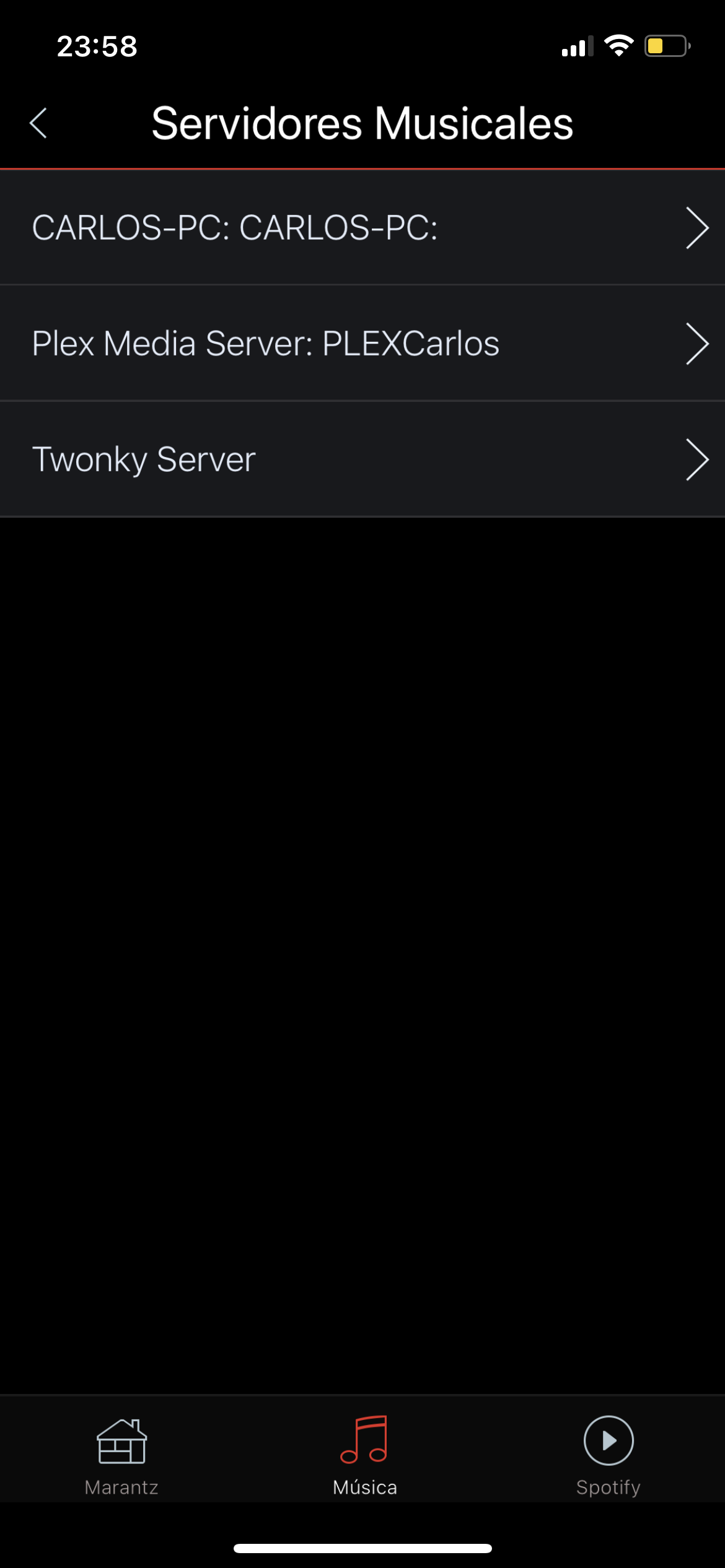Viewport: 725px width, 1568px height.
Task: Tap empty area below the server list
Action: coord(362,954)
